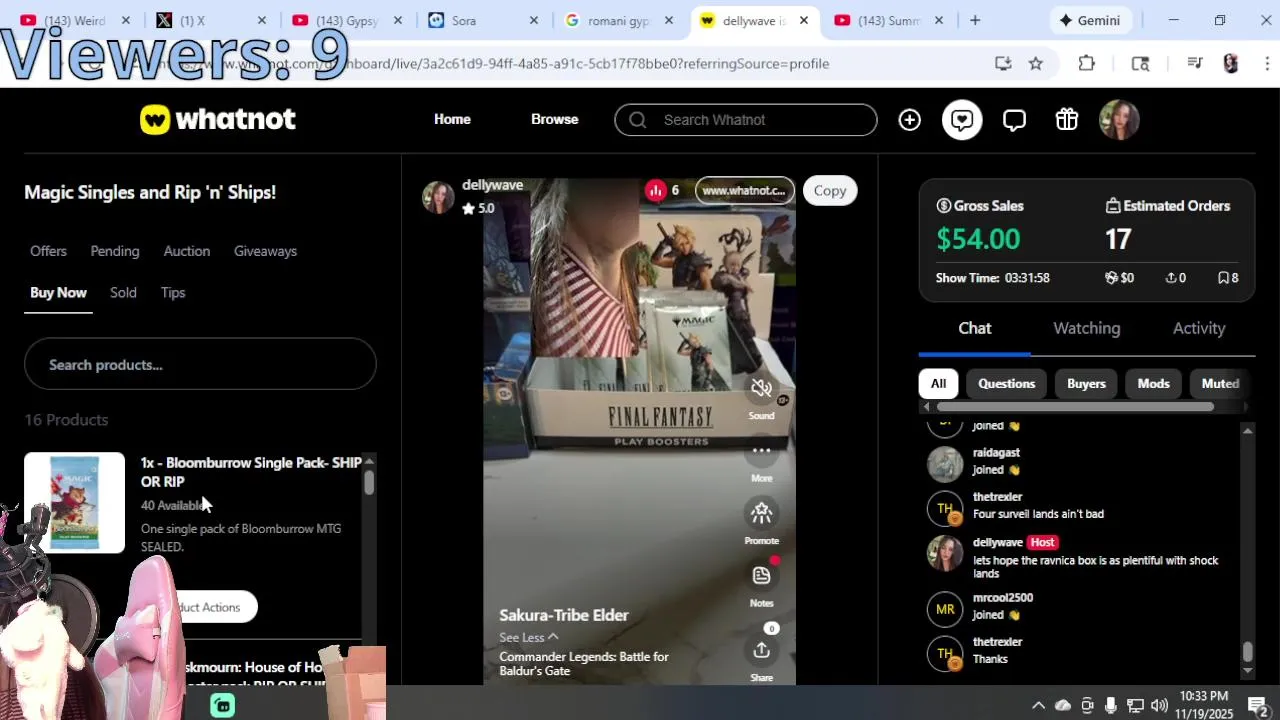Close the dellywave browser tab

coord(804,20)
